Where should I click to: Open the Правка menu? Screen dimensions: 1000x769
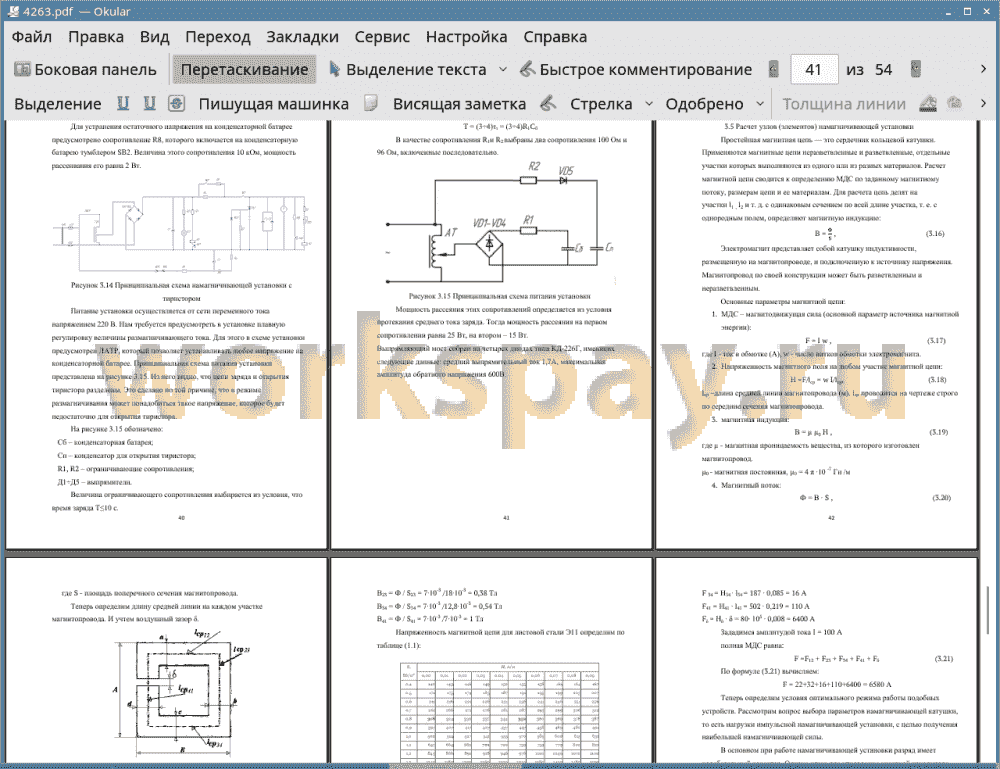pyautogui.click(x=96, y=37)
